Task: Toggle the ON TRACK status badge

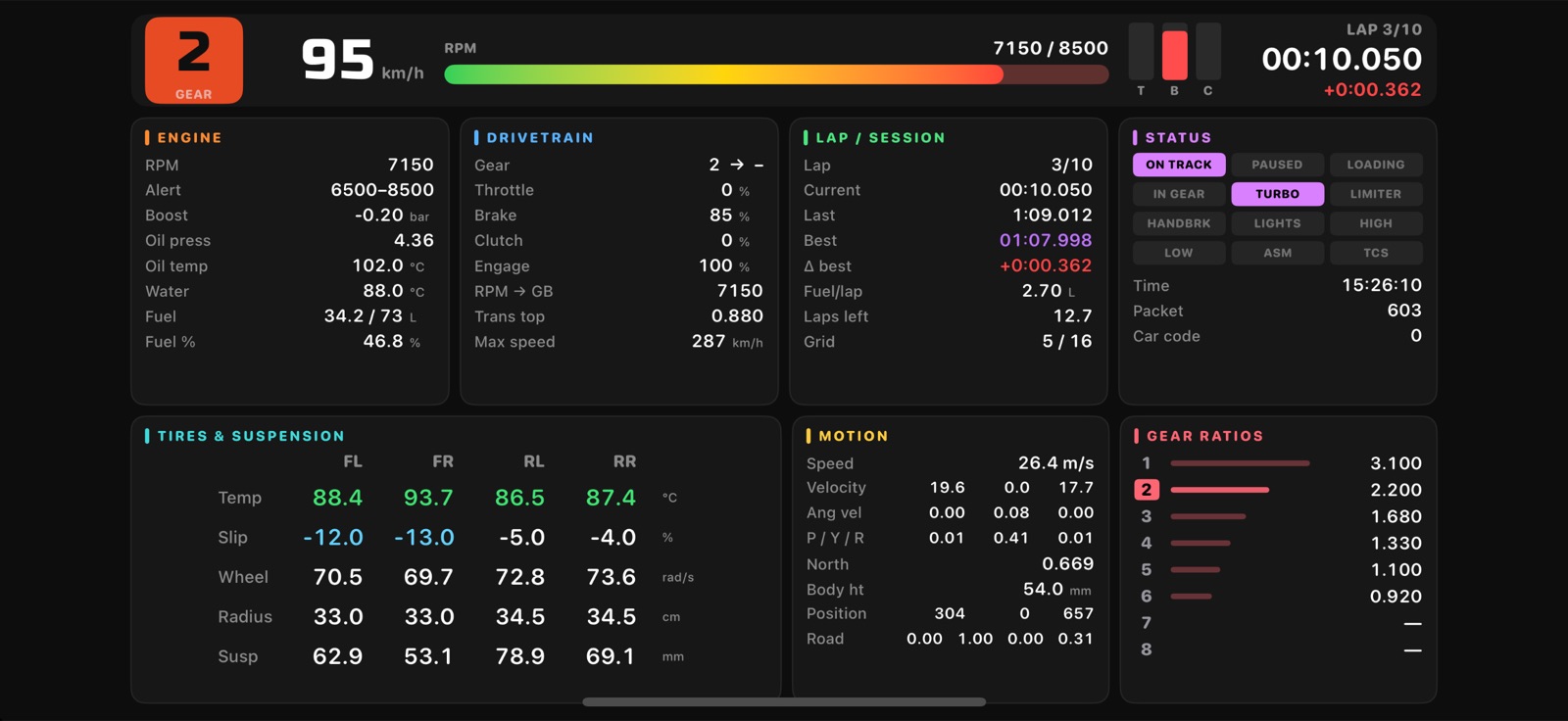Action: point(1179,165)
